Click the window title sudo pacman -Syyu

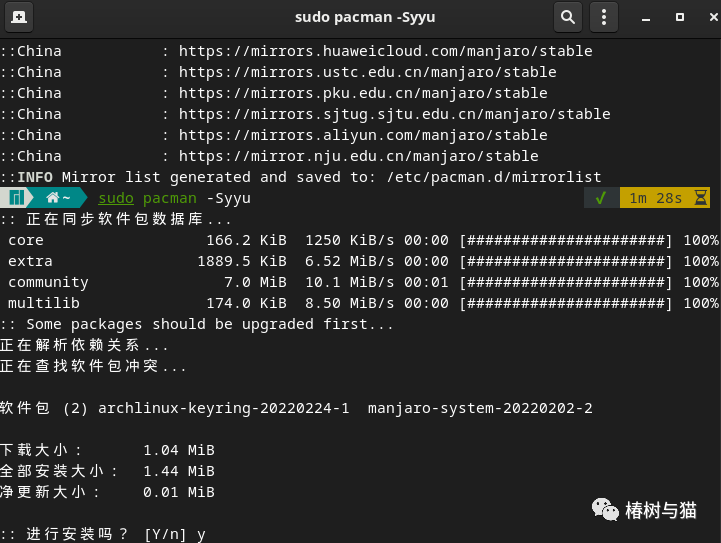[x=365, y=17]
